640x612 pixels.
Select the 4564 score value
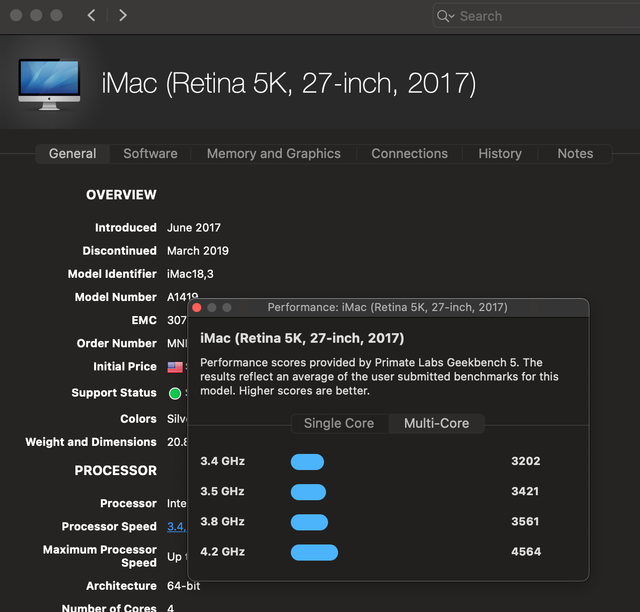point(526,552)
